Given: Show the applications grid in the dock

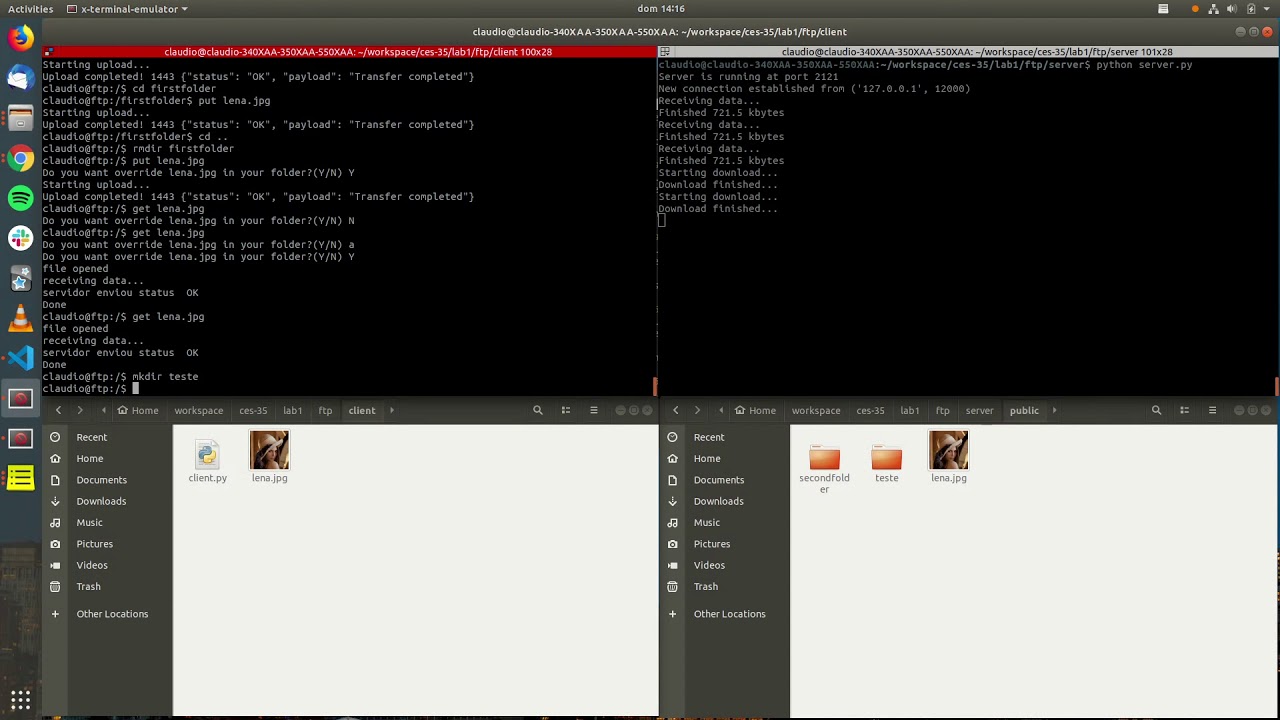Looking at the screenshot, I should [20, 699].
